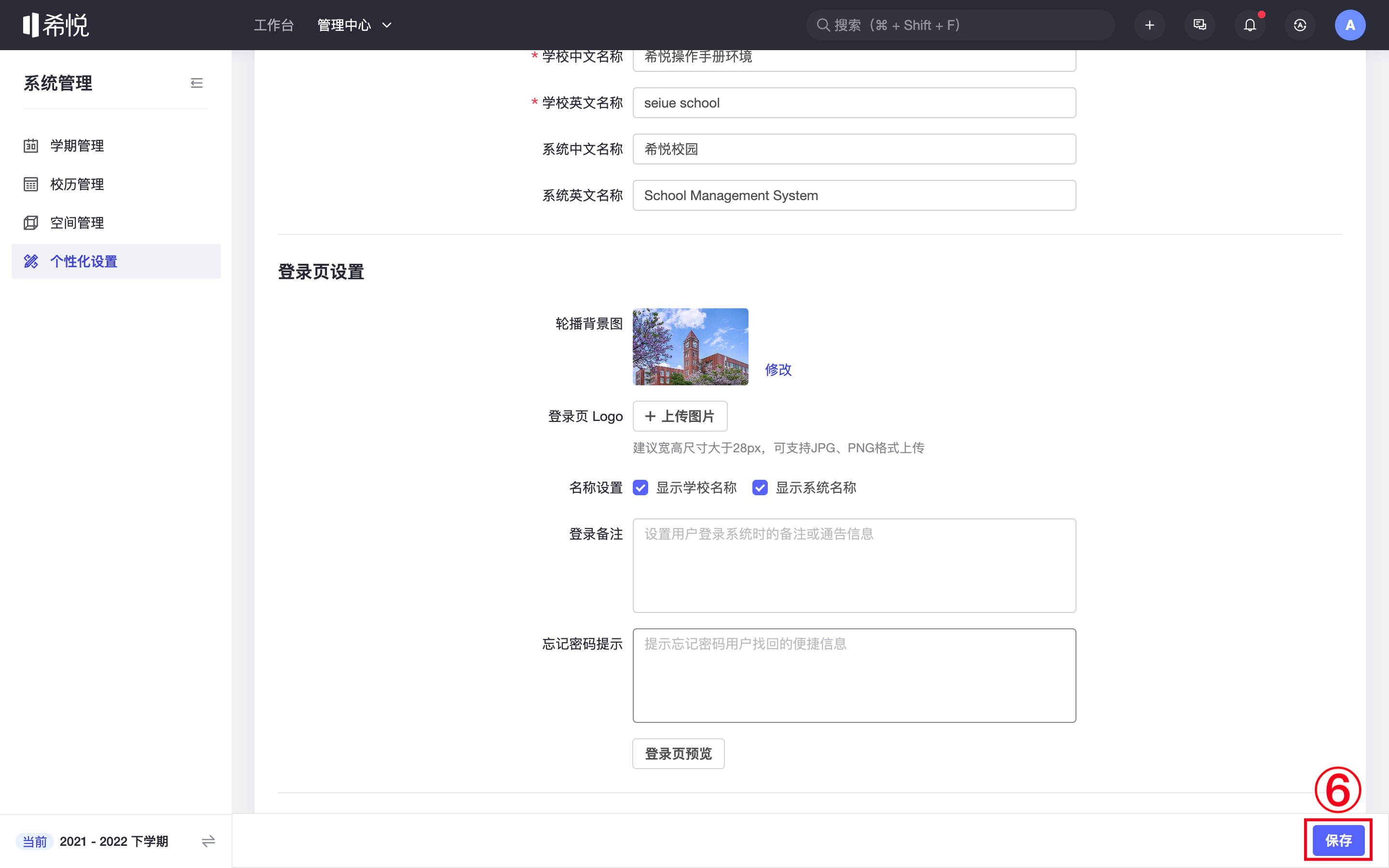Collapse the 系统管理 sidebar icon
1389x868 pixels.
(x=196, y=83)
